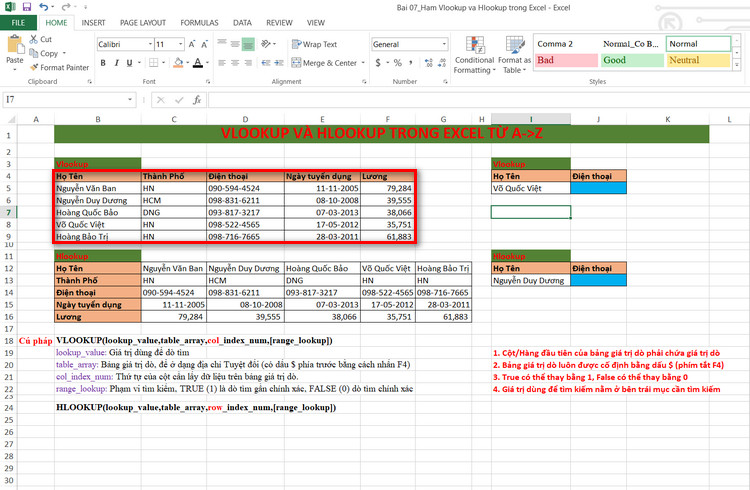Toggle Italic formatting

(x=116, y=63)
